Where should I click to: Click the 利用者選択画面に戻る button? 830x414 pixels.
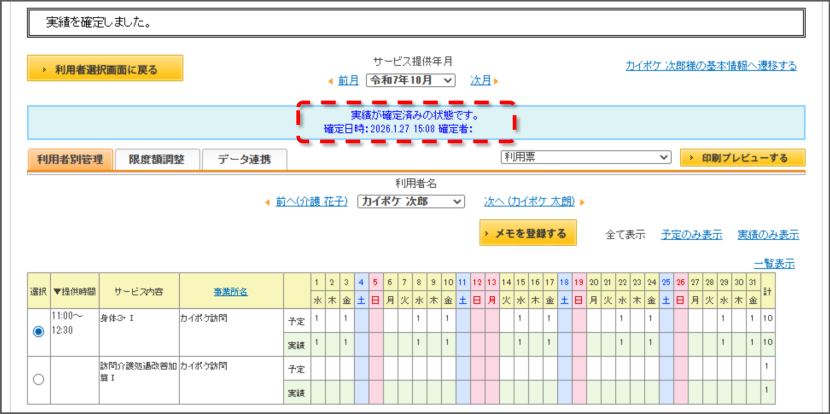(105, 68)
